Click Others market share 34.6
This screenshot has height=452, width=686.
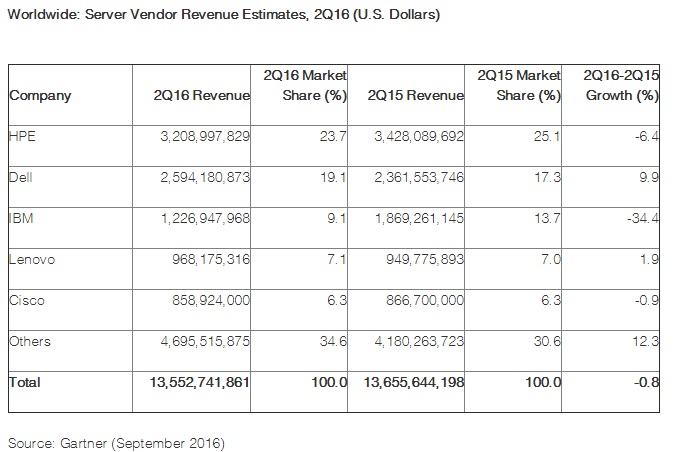[333, 342]
